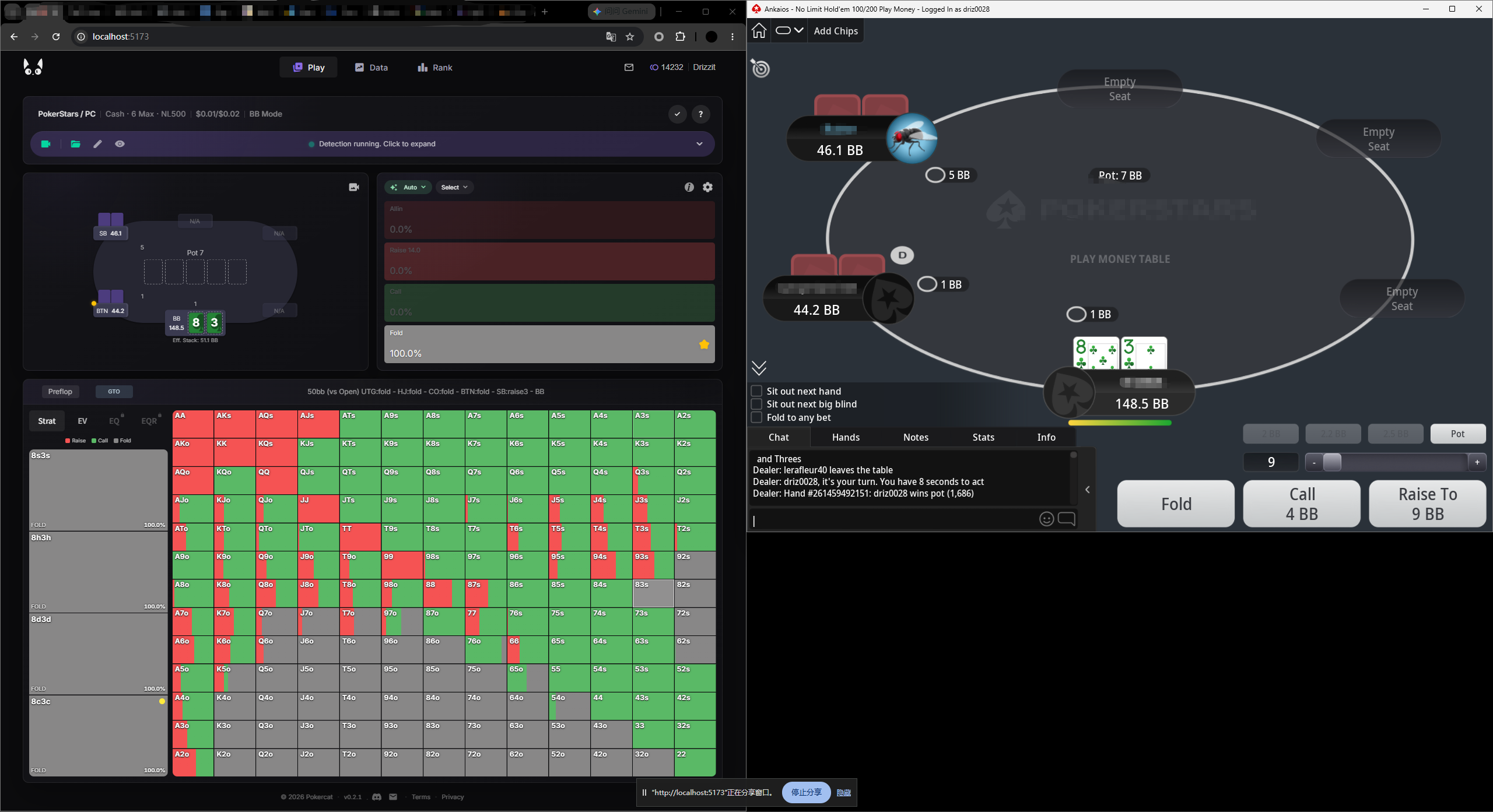The height and width of the screenshot is (812, 1493).
Task: Toggle the GTO mode pill
Action: [x=114, y=392]
